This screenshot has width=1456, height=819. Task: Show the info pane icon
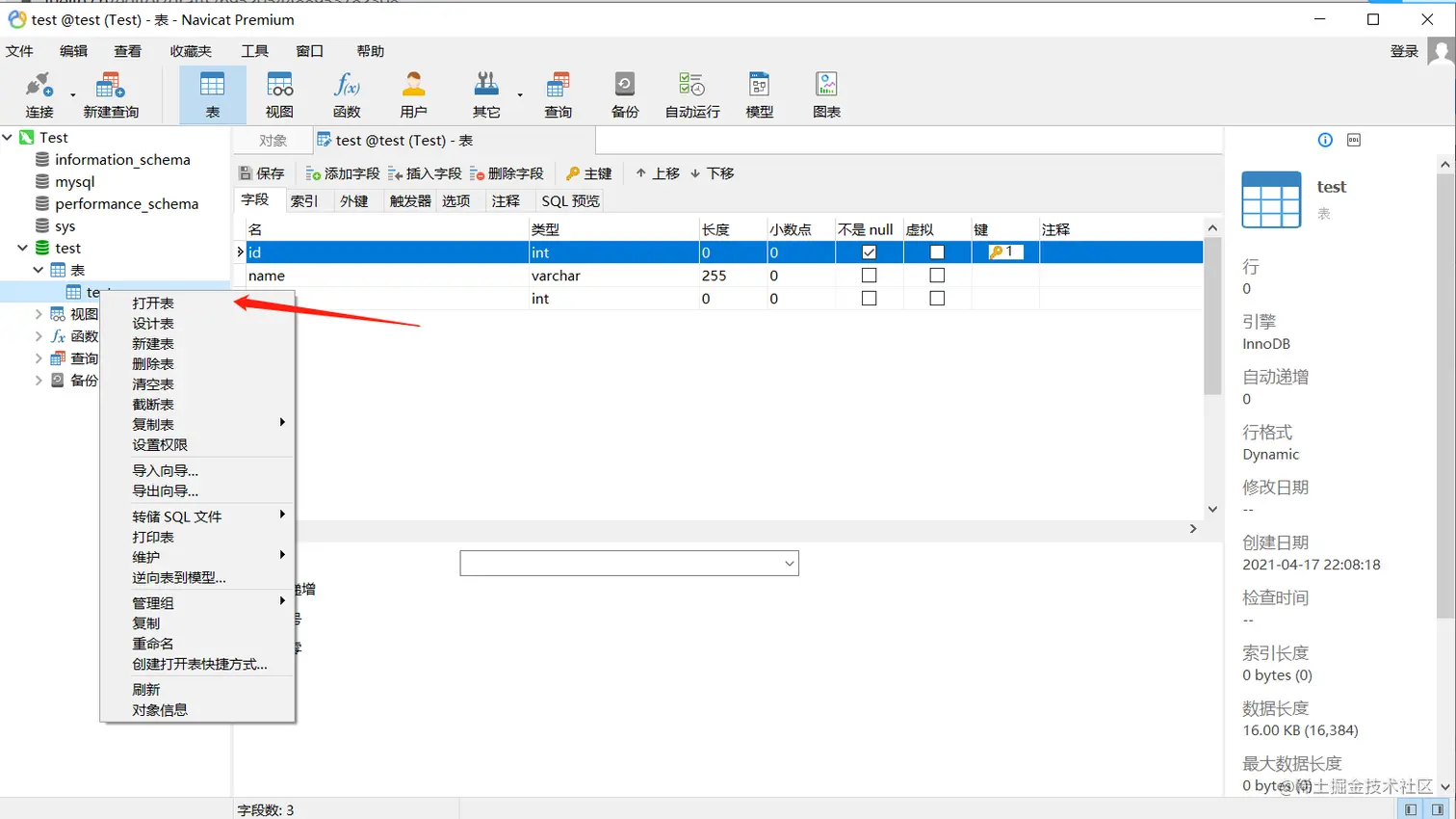click(1325, 140)
